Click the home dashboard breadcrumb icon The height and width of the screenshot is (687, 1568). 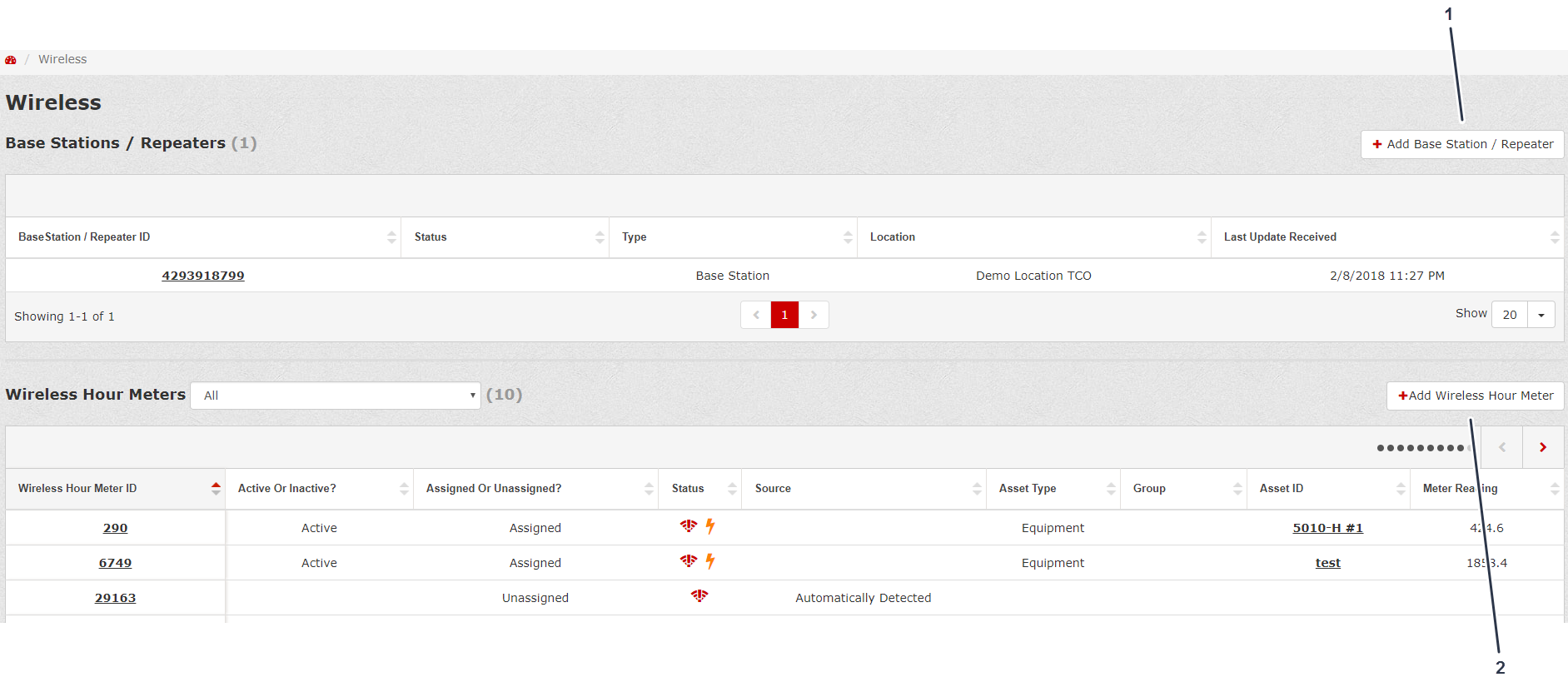tap(11, 60)
